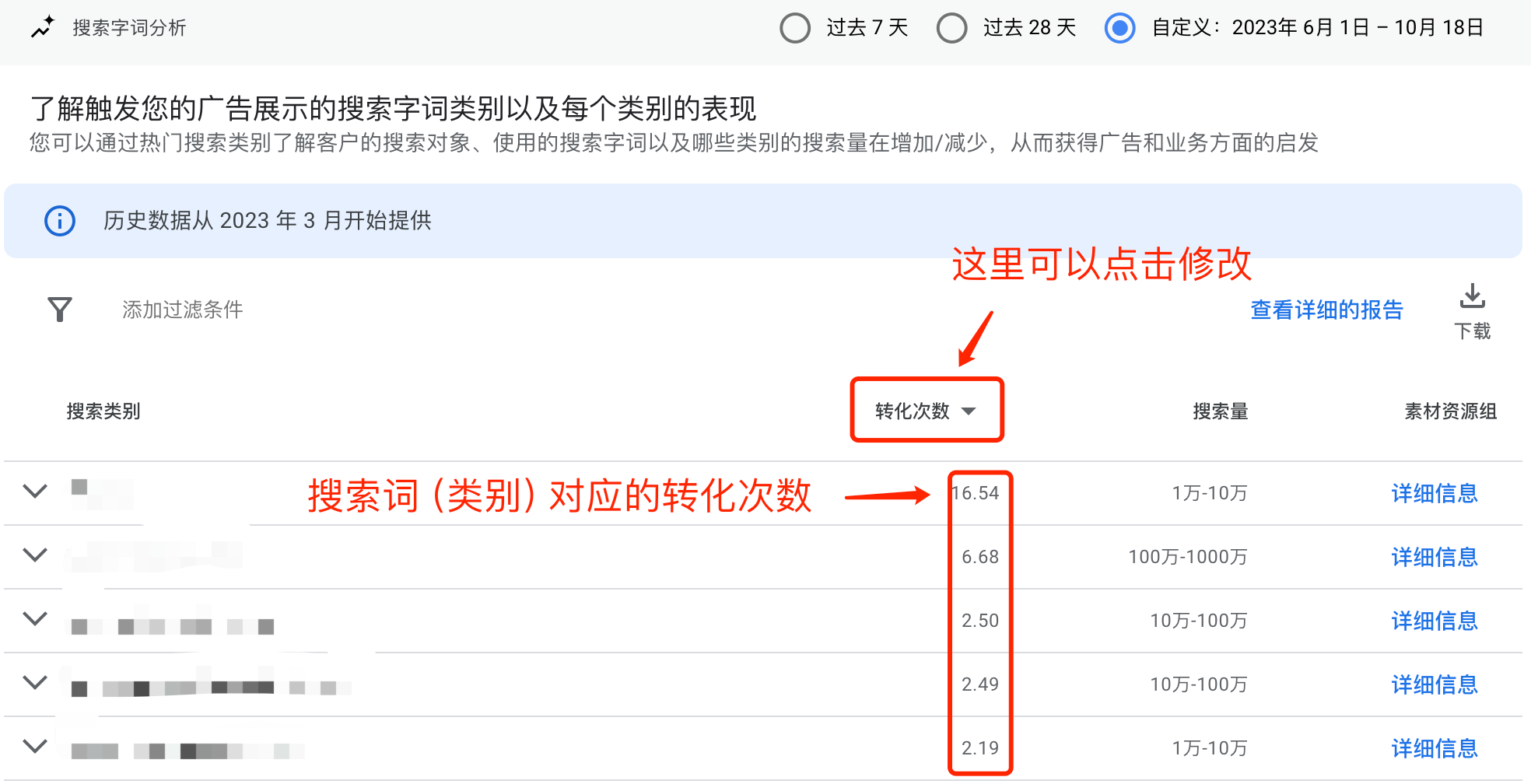Click the 下载 download icon

pyautogui.click(x=1473, y=296)
